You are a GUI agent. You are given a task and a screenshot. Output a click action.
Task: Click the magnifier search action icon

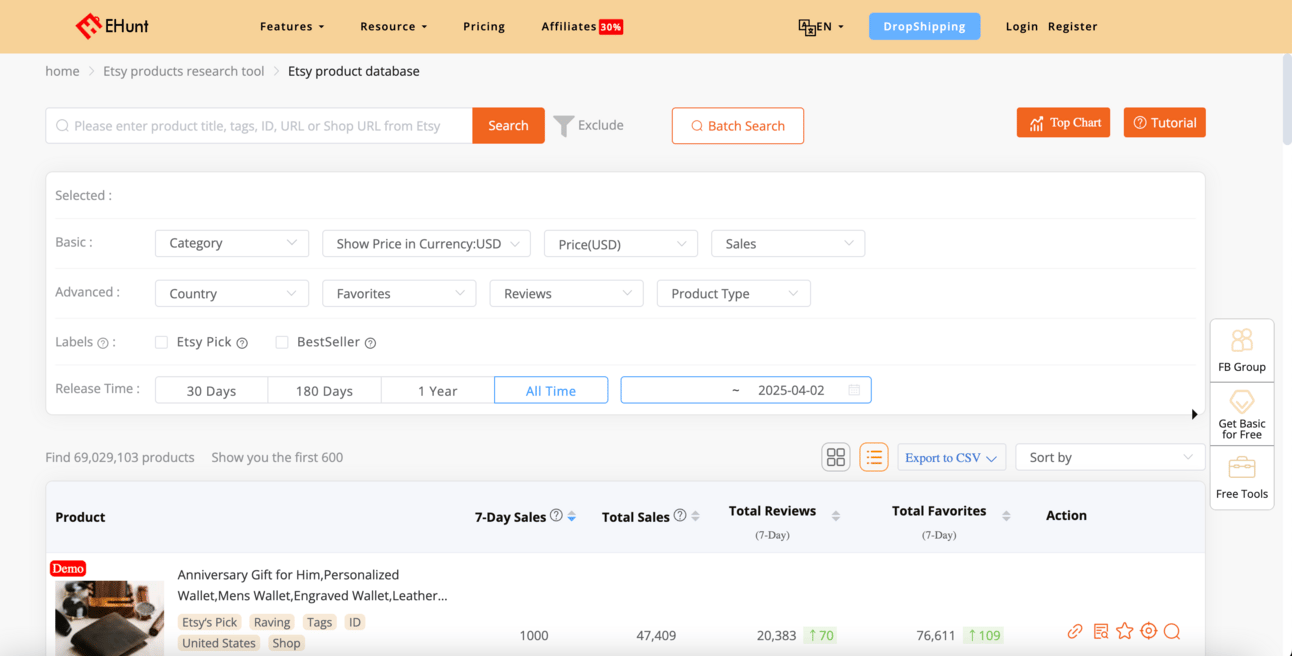(x=1173, y=631)
